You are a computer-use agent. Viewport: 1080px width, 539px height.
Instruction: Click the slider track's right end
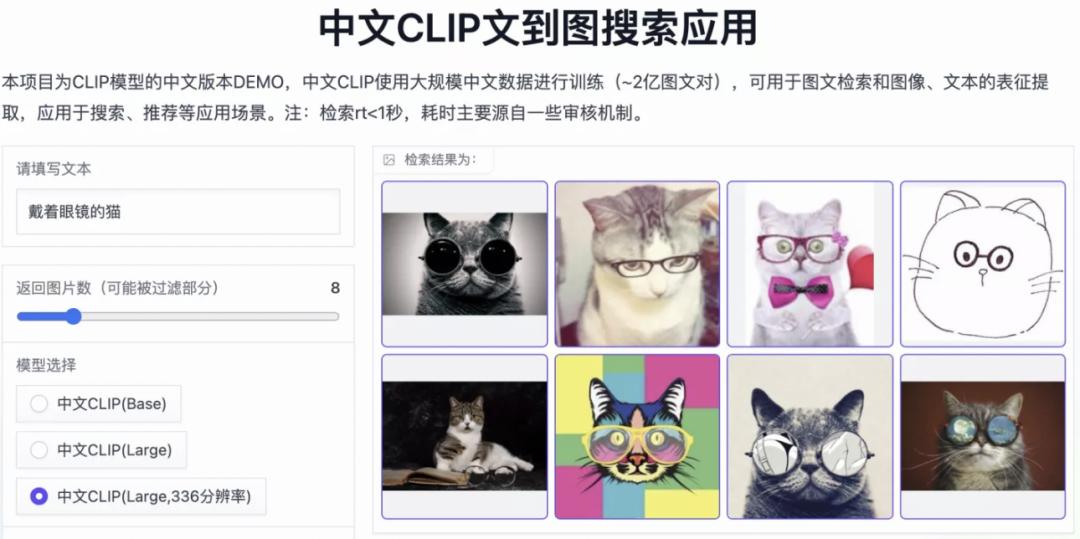[x=335, y=317]
